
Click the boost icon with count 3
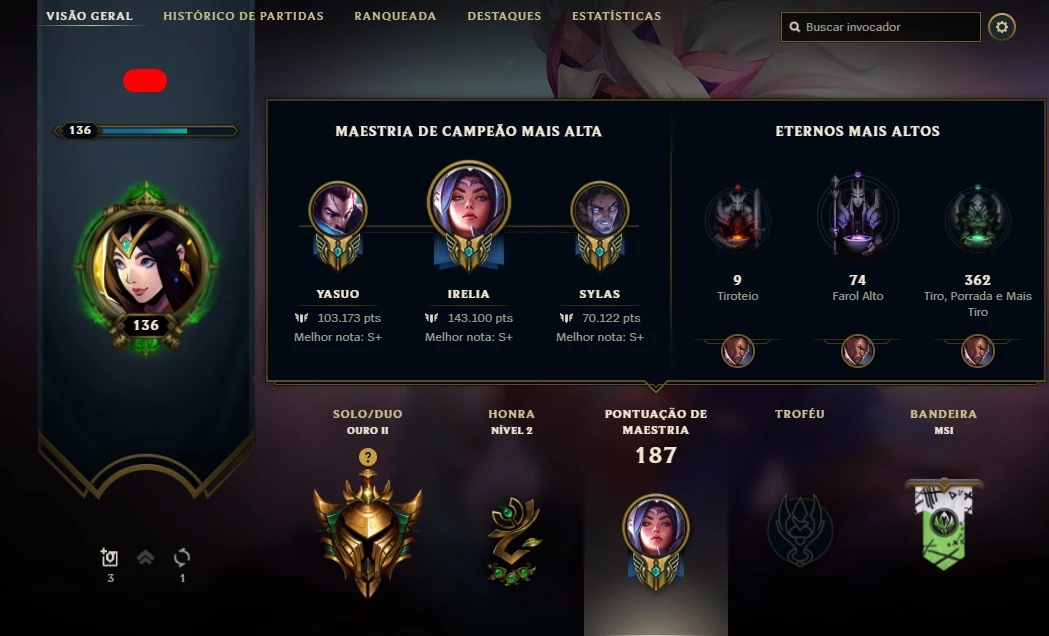click(x=109, y=557)
